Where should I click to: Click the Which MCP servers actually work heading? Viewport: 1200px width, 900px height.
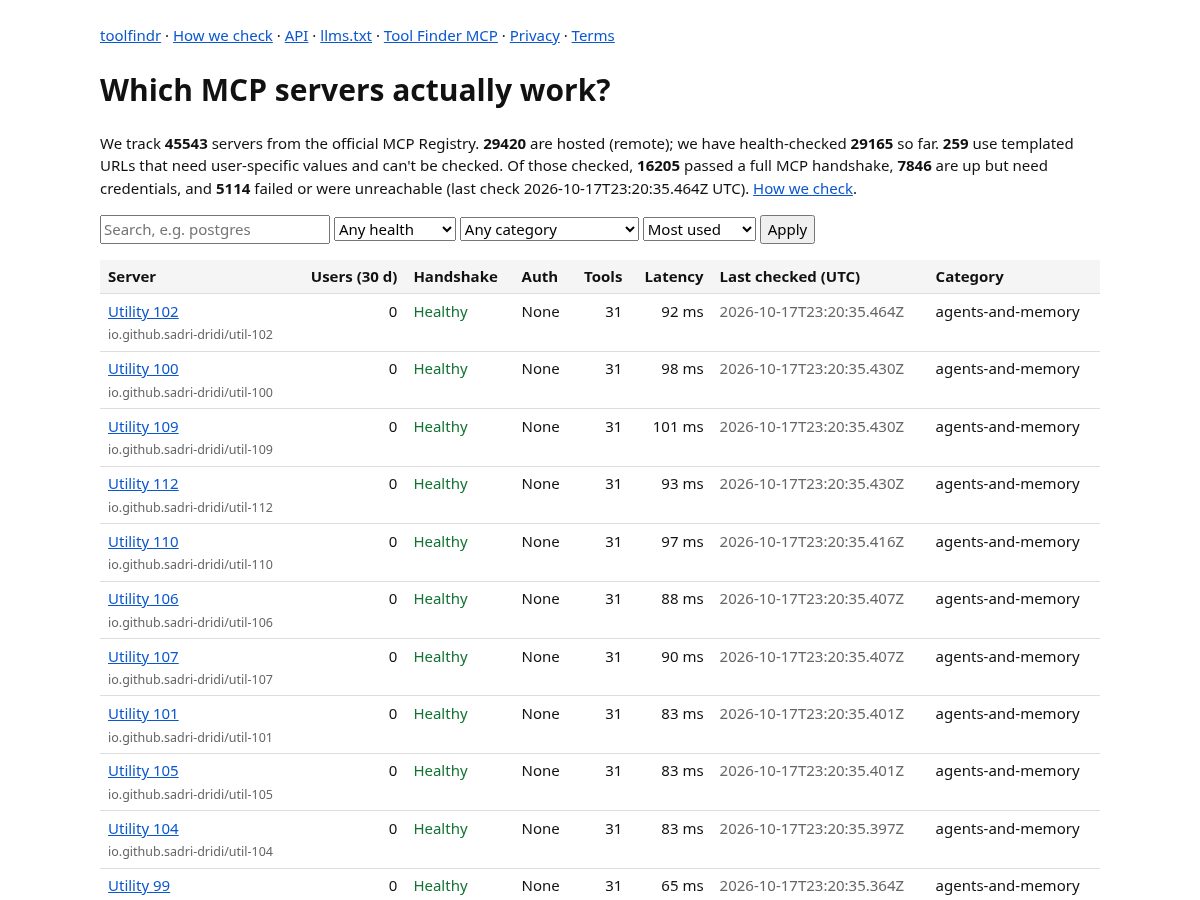coord(355,90)
